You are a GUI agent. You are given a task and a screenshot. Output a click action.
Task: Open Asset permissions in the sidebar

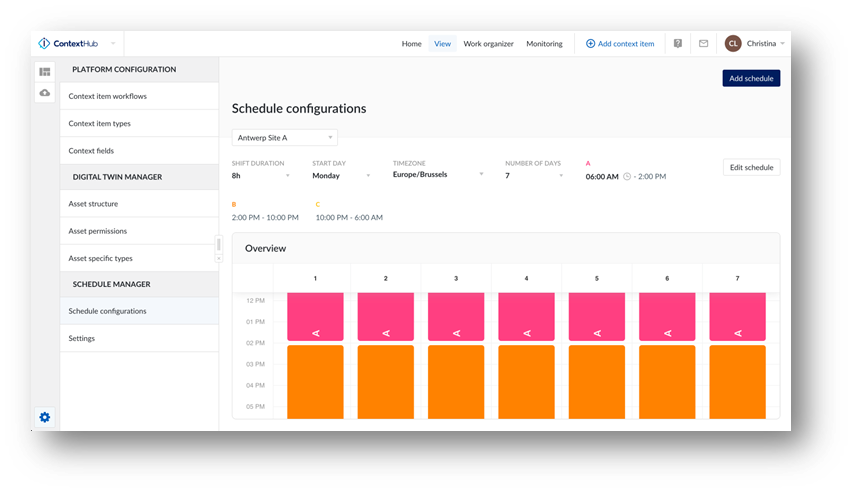click(97, 231)
